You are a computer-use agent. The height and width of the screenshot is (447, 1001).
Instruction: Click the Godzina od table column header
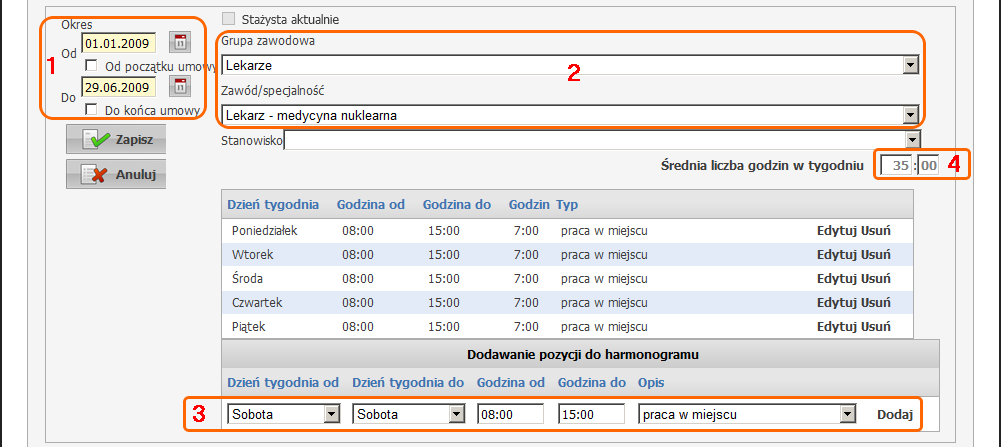371,205
